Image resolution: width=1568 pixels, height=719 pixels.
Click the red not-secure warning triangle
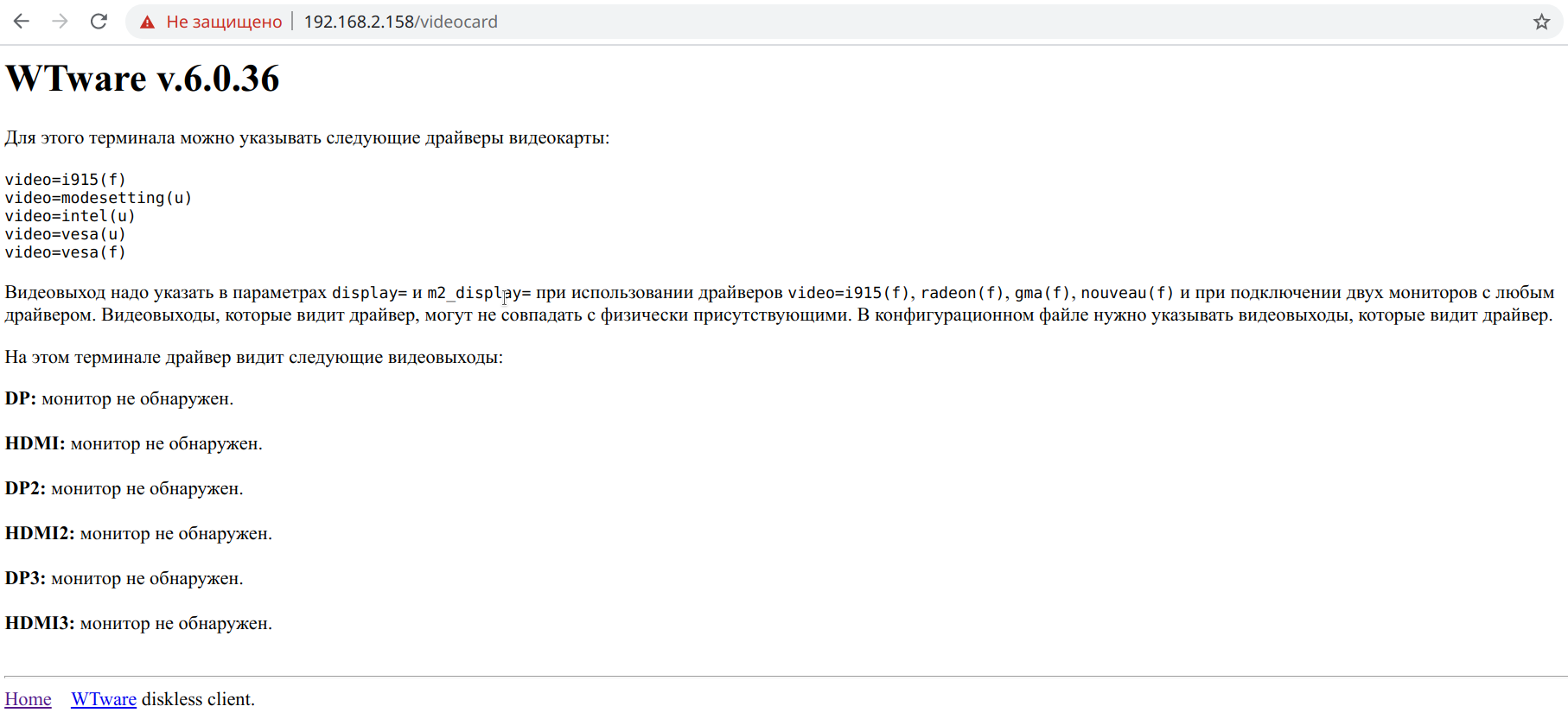tap(148, 22)
